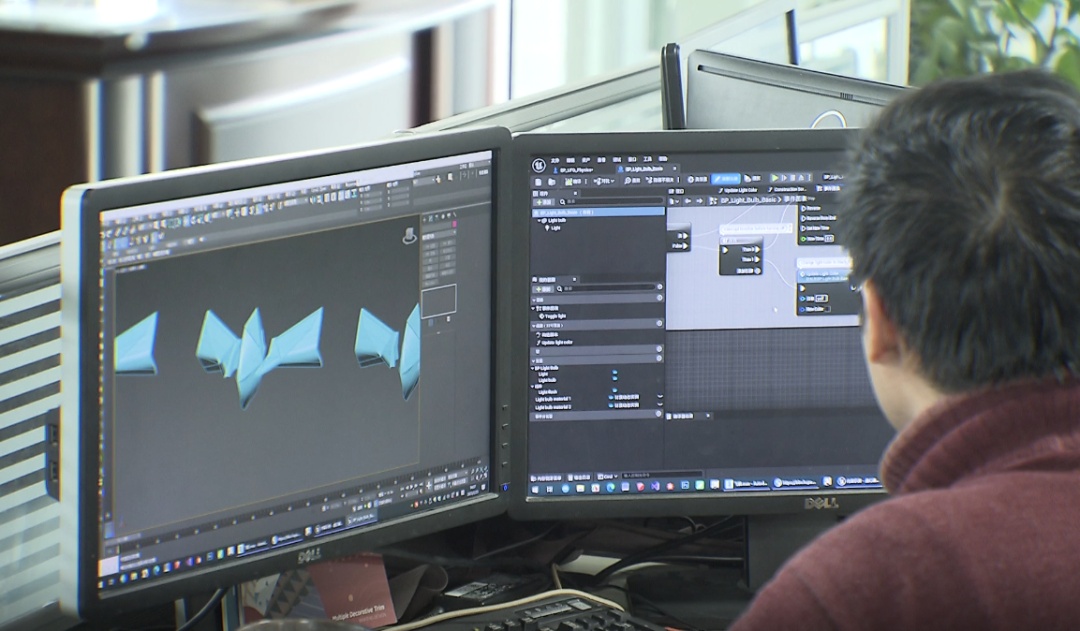
Task: Open My Blueprint settings gear
Action: pos(660,287)
